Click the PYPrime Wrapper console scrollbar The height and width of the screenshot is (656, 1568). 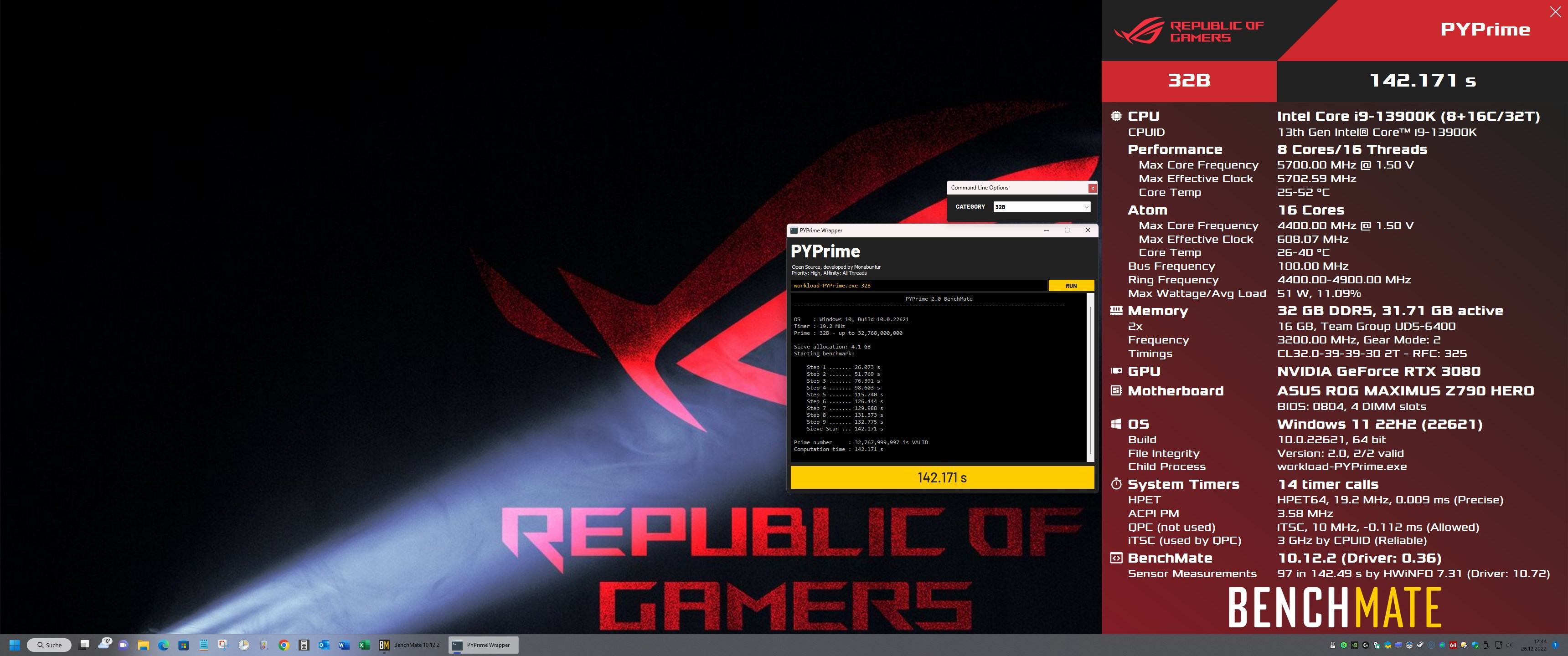1090,377
